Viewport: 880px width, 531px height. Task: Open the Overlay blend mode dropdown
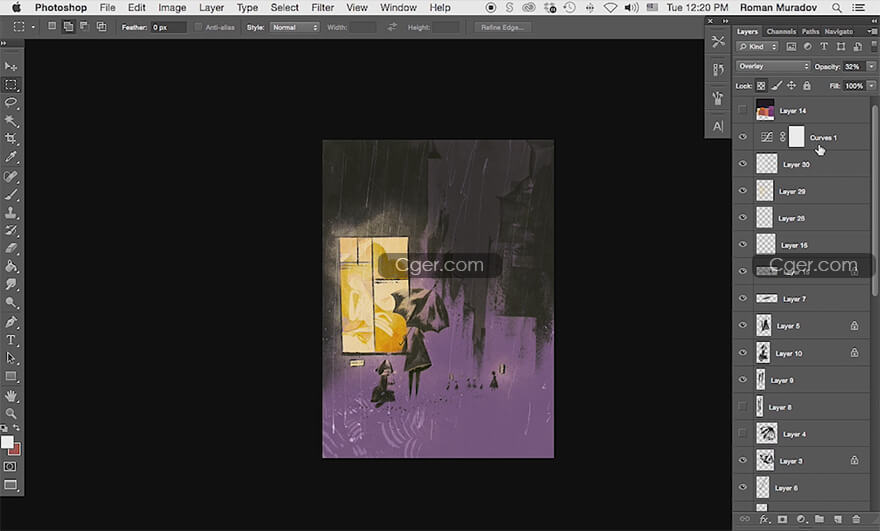pos(773,66)
